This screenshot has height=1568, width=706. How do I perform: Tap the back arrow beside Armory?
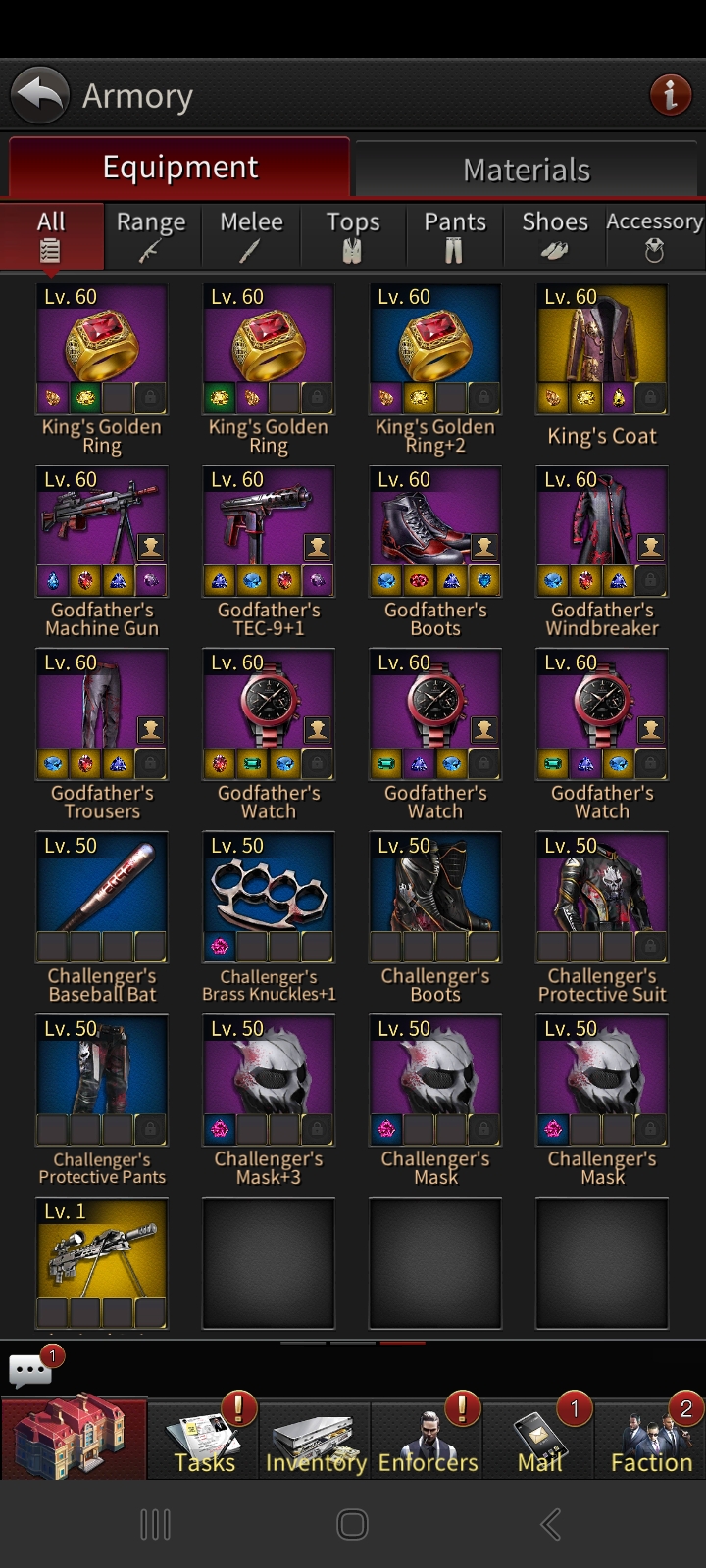click(x=39, y=95)
